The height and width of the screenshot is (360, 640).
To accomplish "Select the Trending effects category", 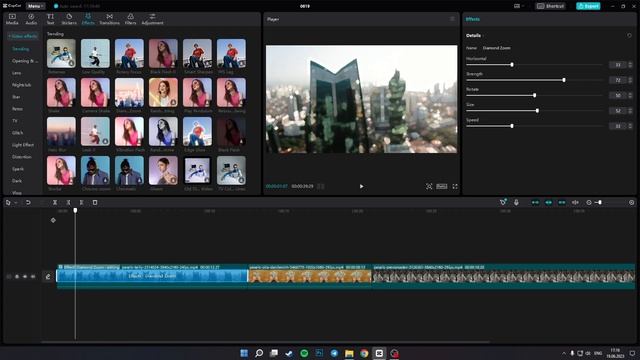I will pos(20,49).
